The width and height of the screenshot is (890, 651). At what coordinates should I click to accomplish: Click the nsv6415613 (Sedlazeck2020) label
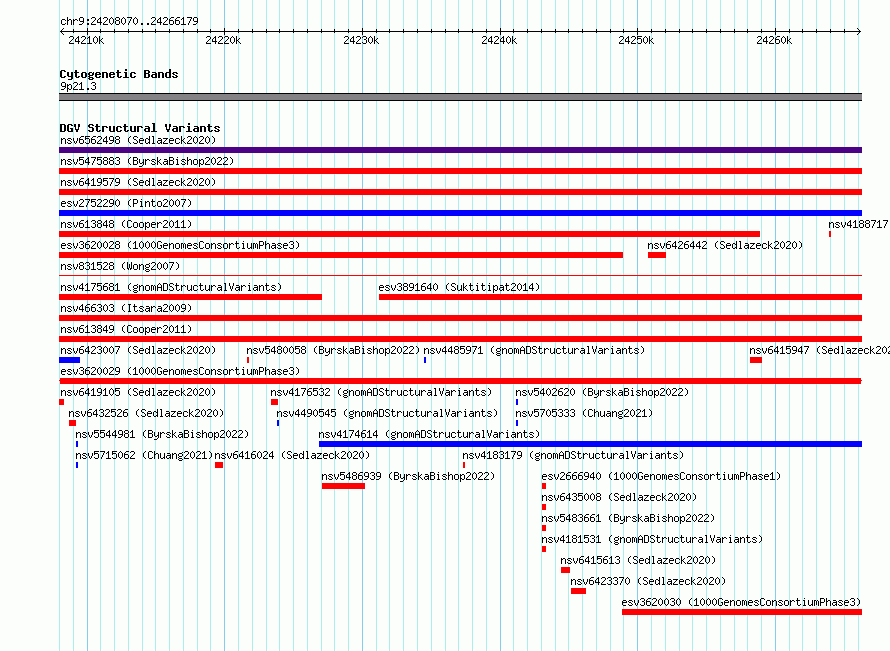(x=638, y=560)
